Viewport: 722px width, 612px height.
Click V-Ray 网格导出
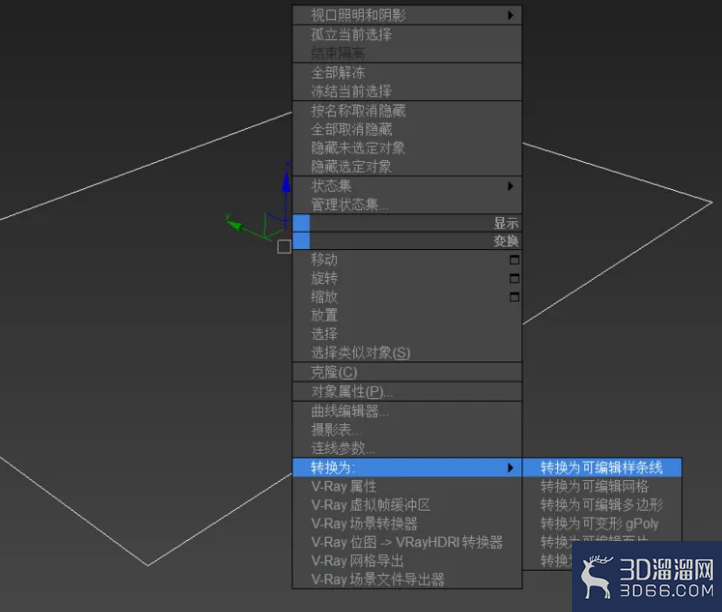tap(407, 561)
